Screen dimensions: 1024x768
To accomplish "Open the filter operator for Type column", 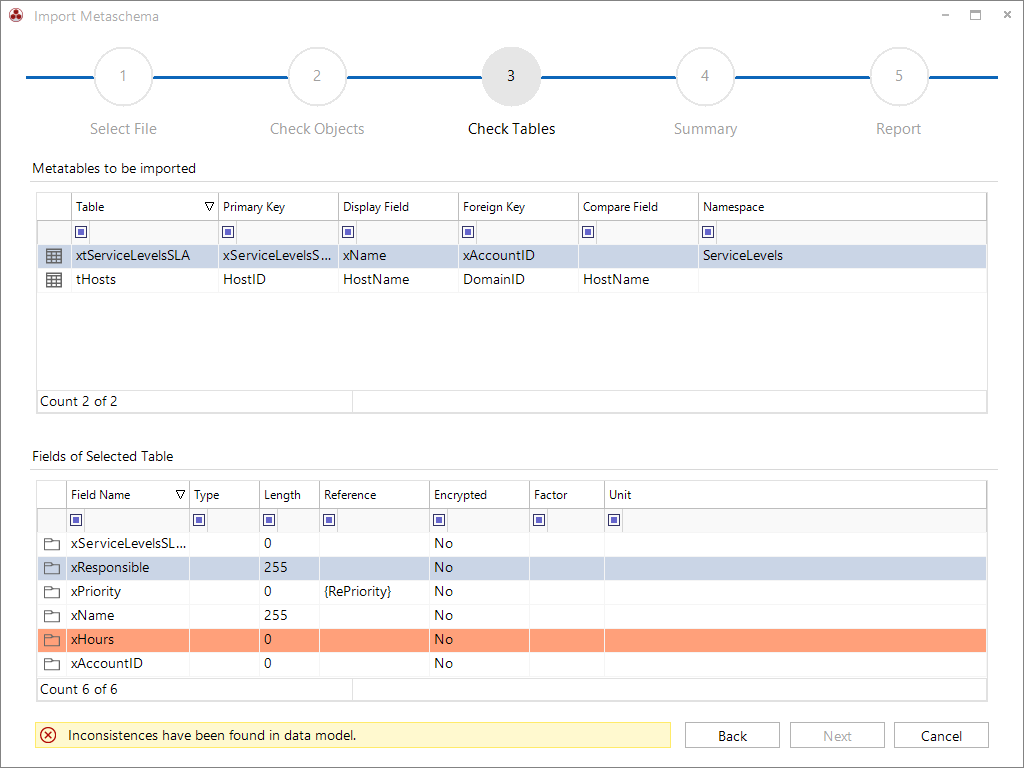I will tap(199, 520).
